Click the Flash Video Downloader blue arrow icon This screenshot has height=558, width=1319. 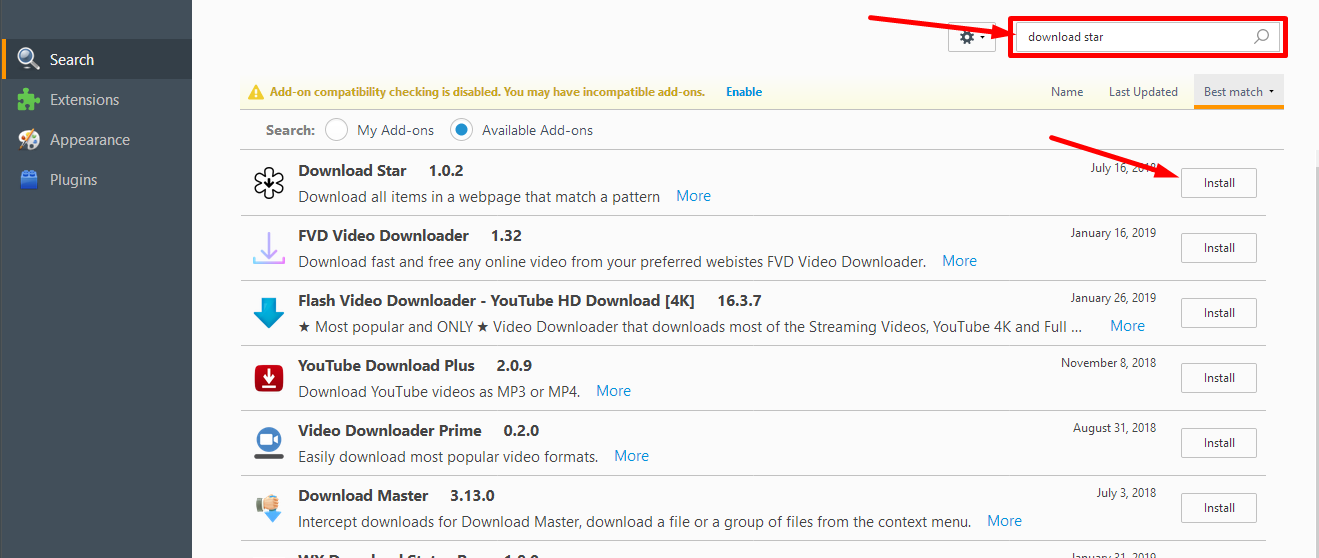269,313
